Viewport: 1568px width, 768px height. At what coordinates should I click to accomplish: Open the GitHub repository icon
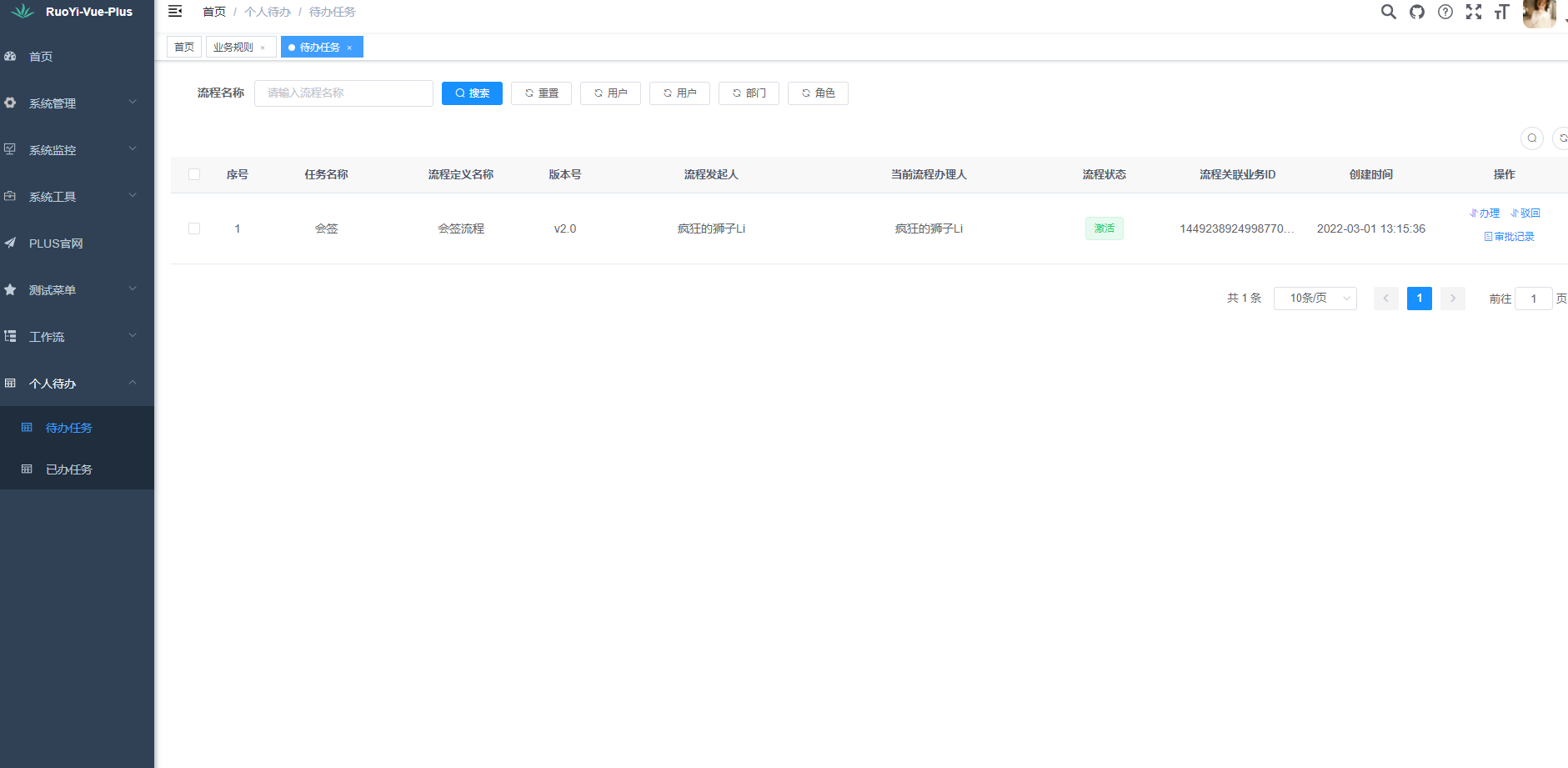pyautogui.click(x=1417, y=12)
